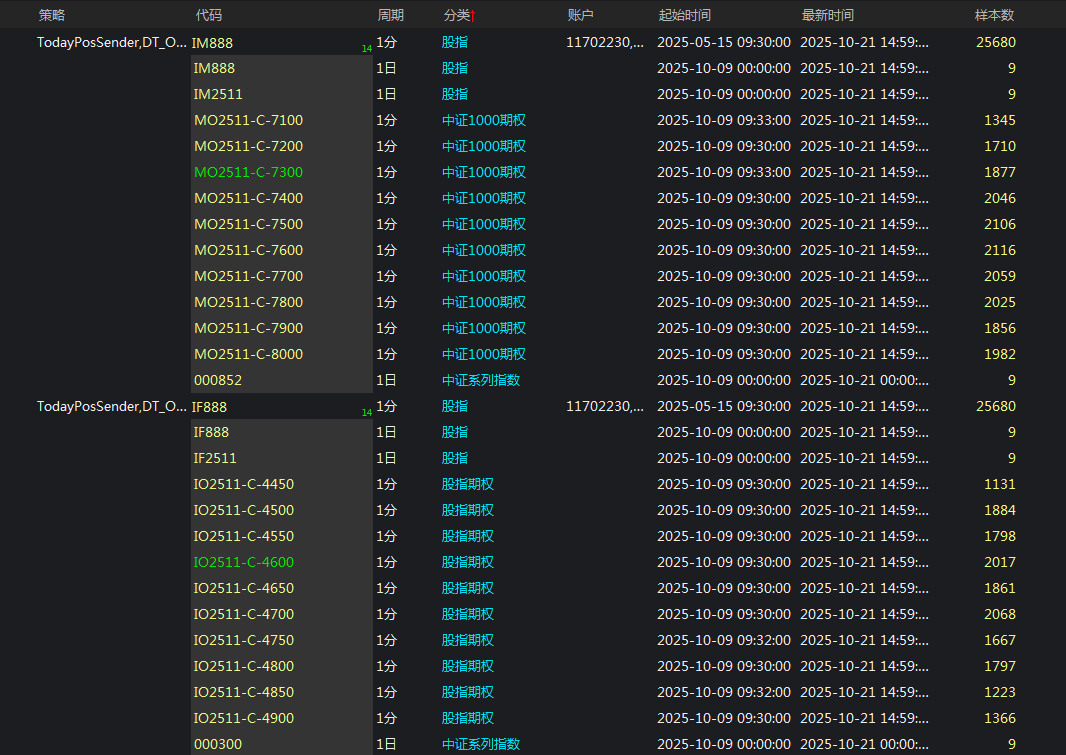Select the IO2511-C-4900 option code

[244, 718]
